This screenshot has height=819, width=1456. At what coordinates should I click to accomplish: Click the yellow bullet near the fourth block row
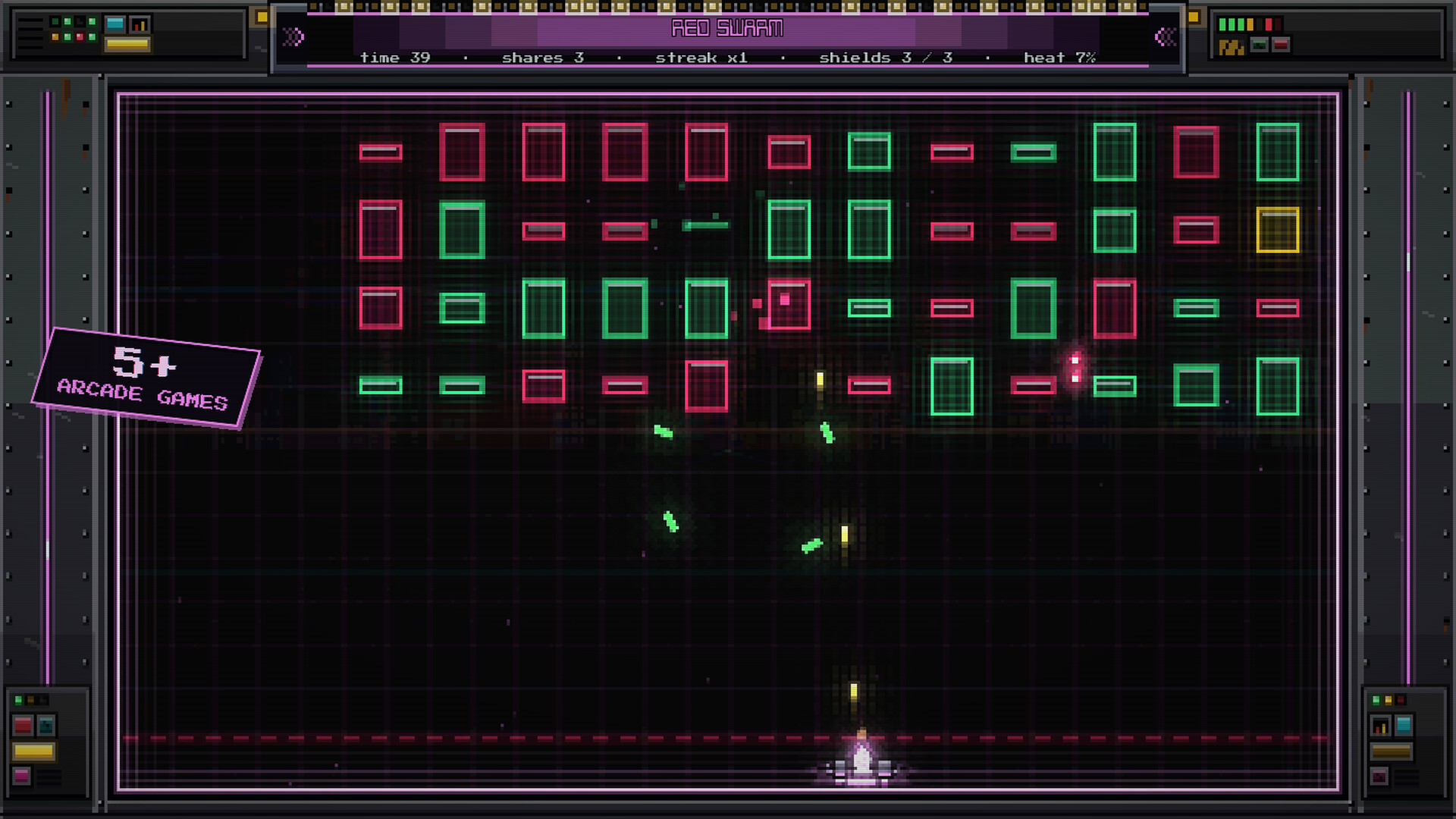point(820,380)
